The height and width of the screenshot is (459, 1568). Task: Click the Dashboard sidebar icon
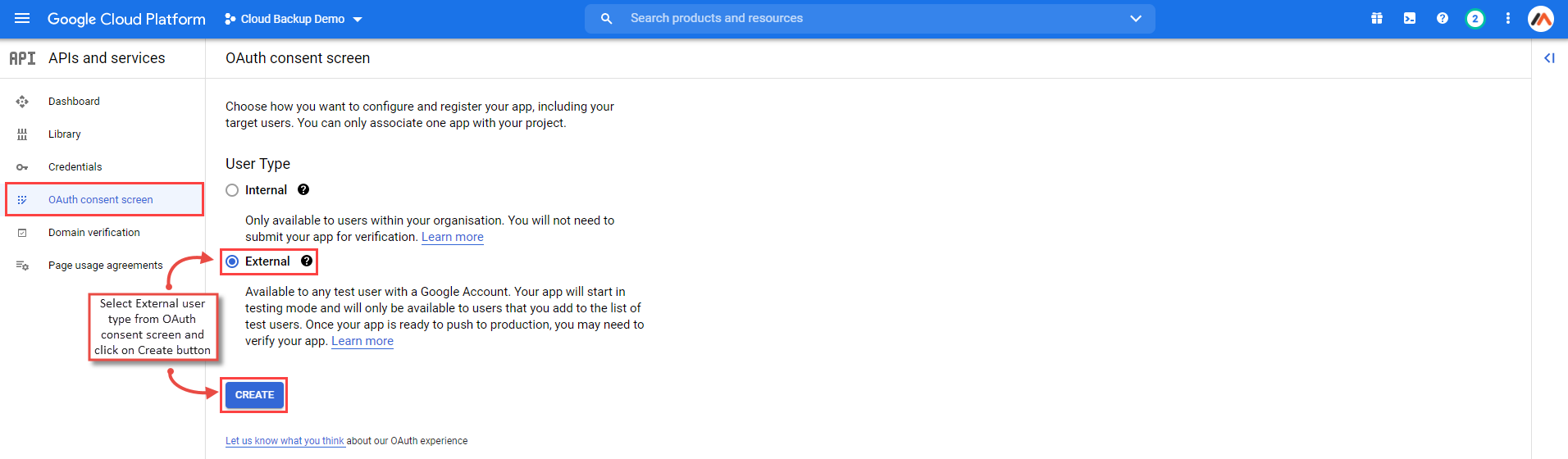click(x=22, y=102)
